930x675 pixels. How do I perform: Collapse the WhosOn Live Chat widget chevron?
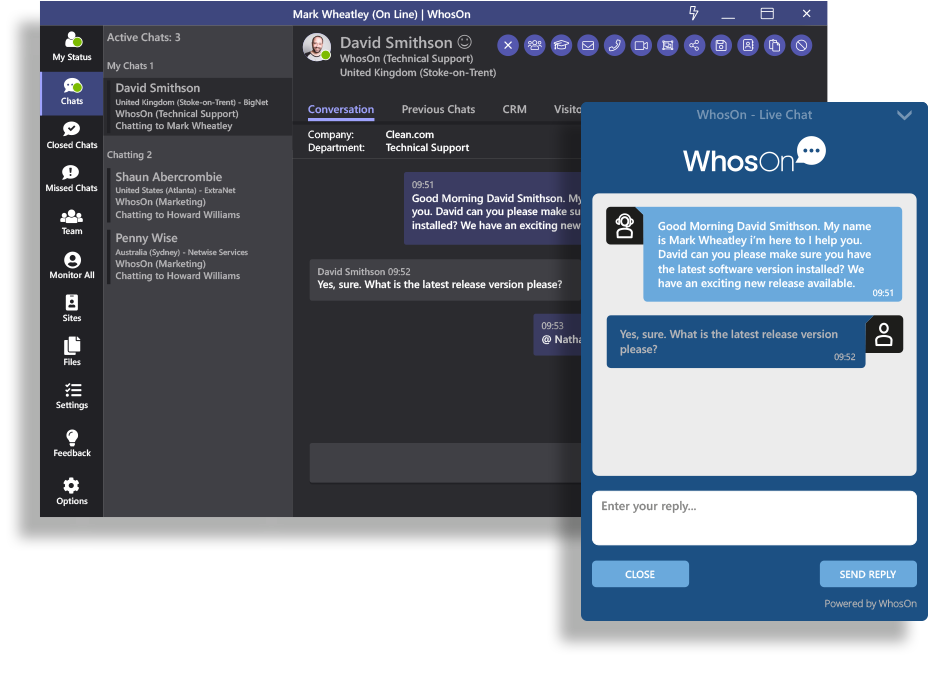coord(904,115)
